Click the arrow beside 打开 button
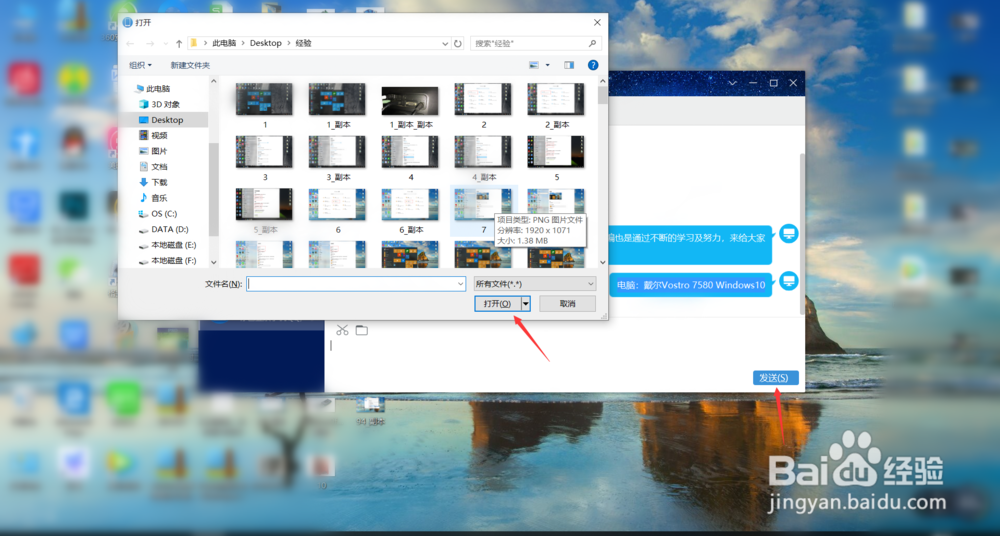The height and width of the screenshot is (536, 1000). click(526, 304)
